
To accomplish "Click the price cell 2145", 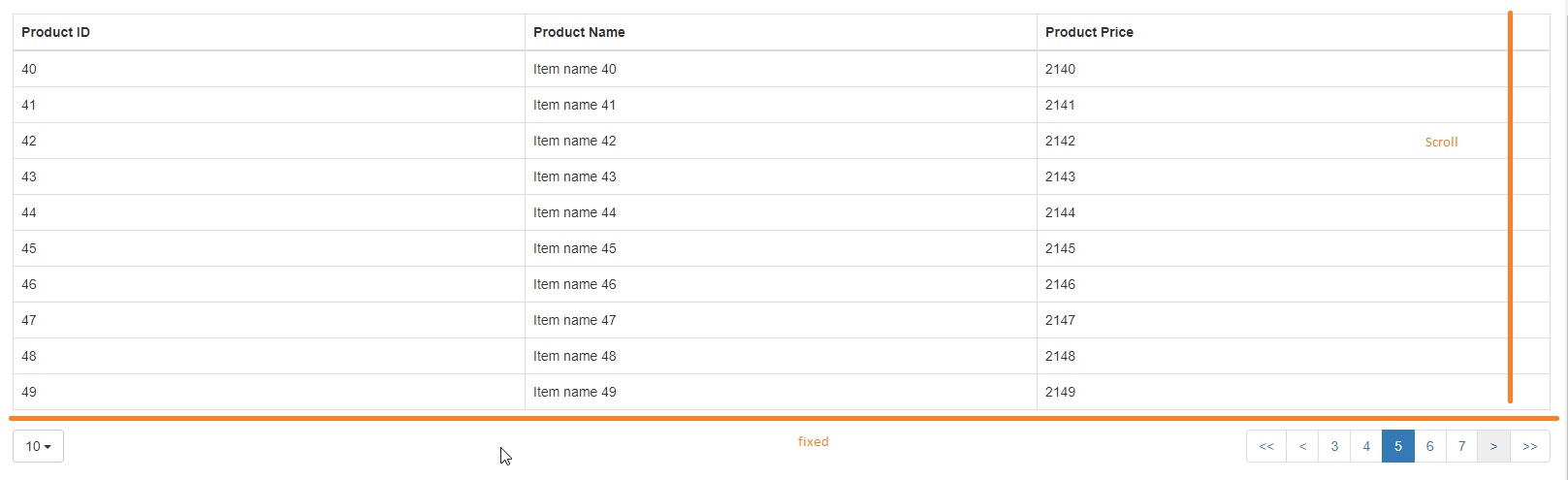I will click(1293, 248).
